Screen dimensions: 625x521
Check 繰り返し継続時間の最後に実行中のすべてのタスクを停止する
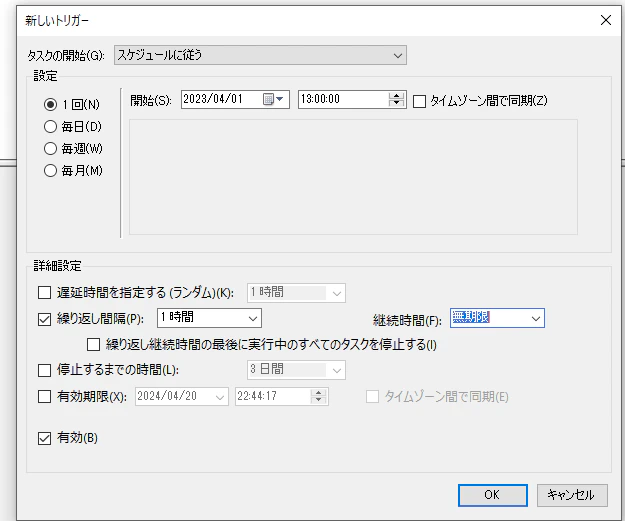click(x=93, y=344)
